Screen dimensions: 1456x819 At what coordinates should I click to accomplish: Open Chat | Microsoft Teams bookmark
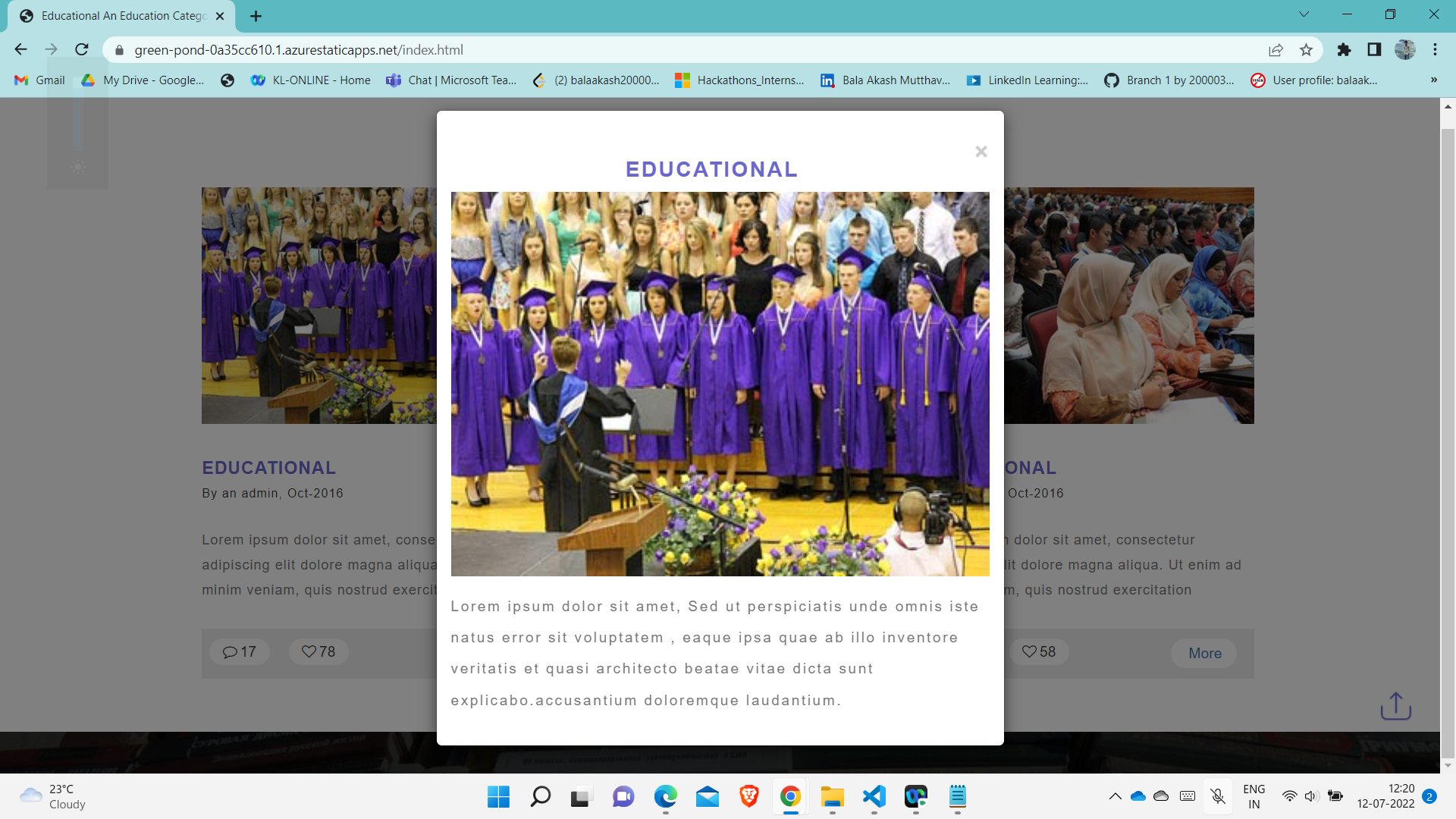452,80
